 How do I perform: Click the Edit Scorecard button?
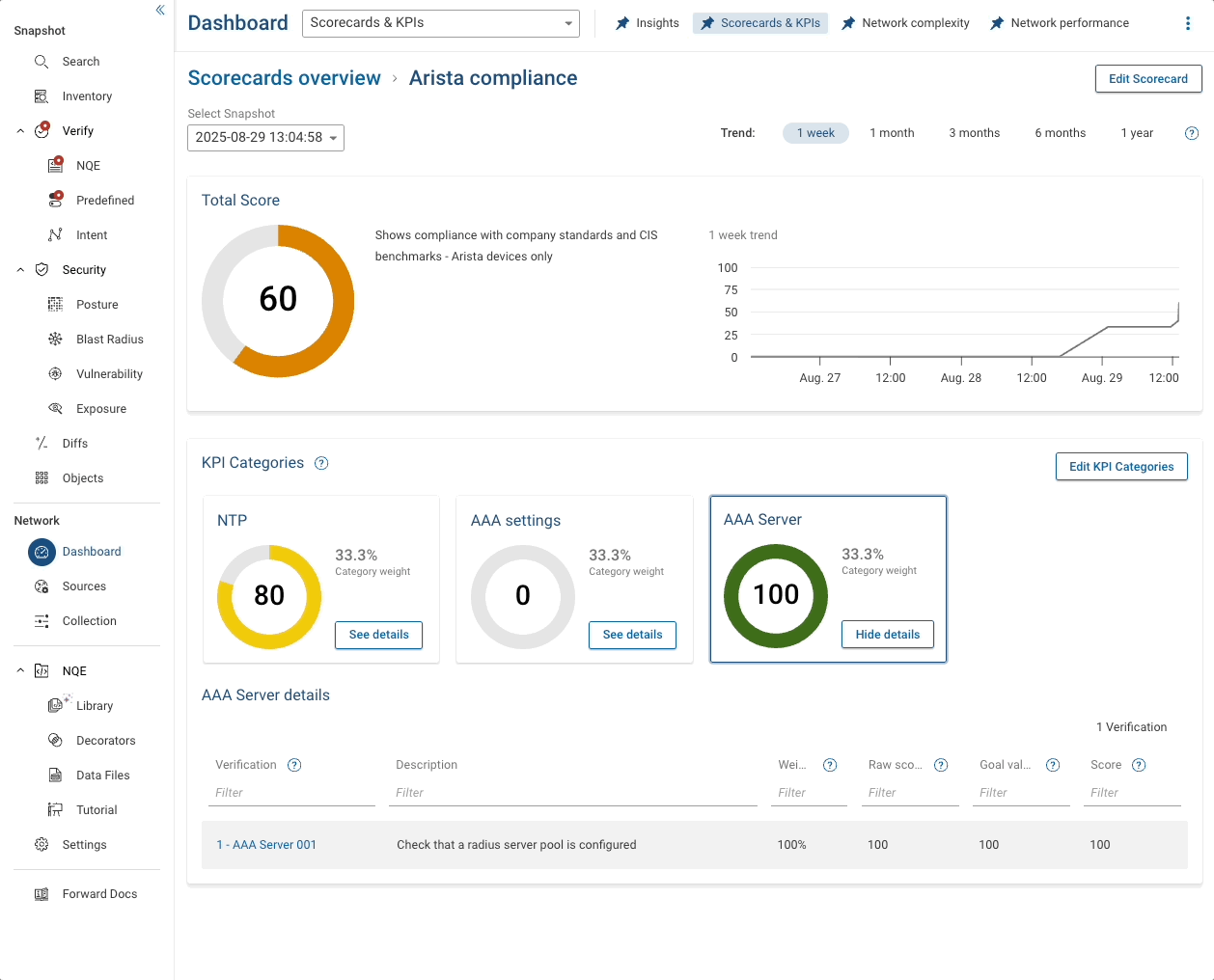[1148, 79]
